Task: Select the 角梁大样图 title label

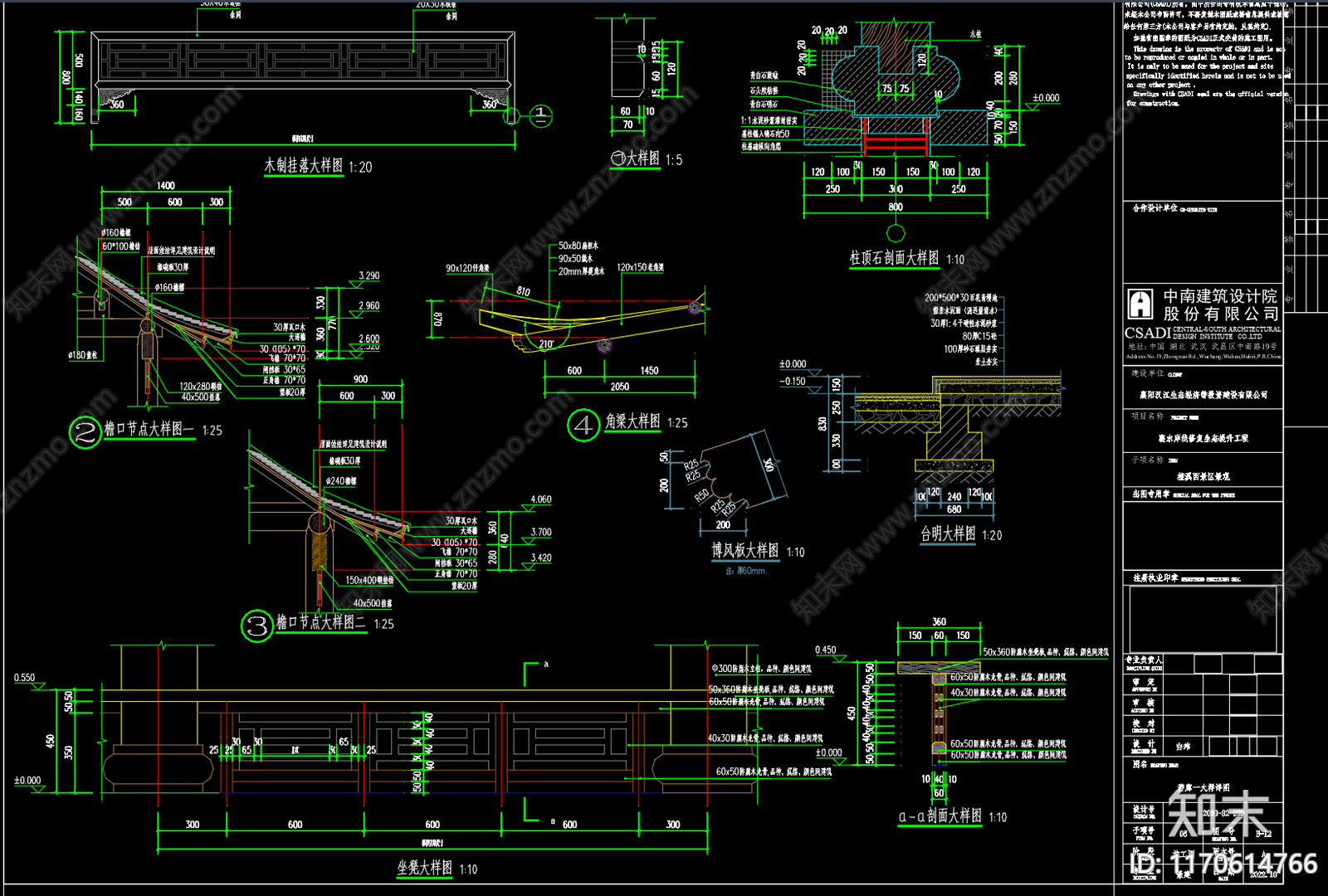Action: [x=632, y=421]
